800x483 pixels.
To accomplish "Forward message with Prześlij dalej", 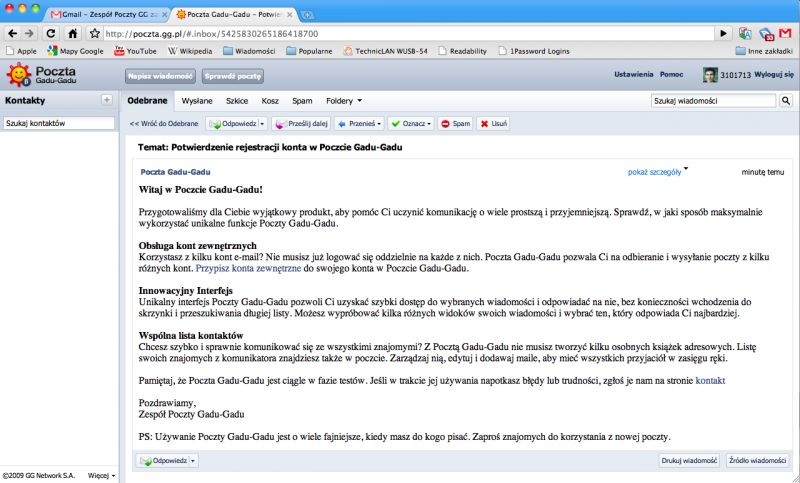I will click(301, 124).
